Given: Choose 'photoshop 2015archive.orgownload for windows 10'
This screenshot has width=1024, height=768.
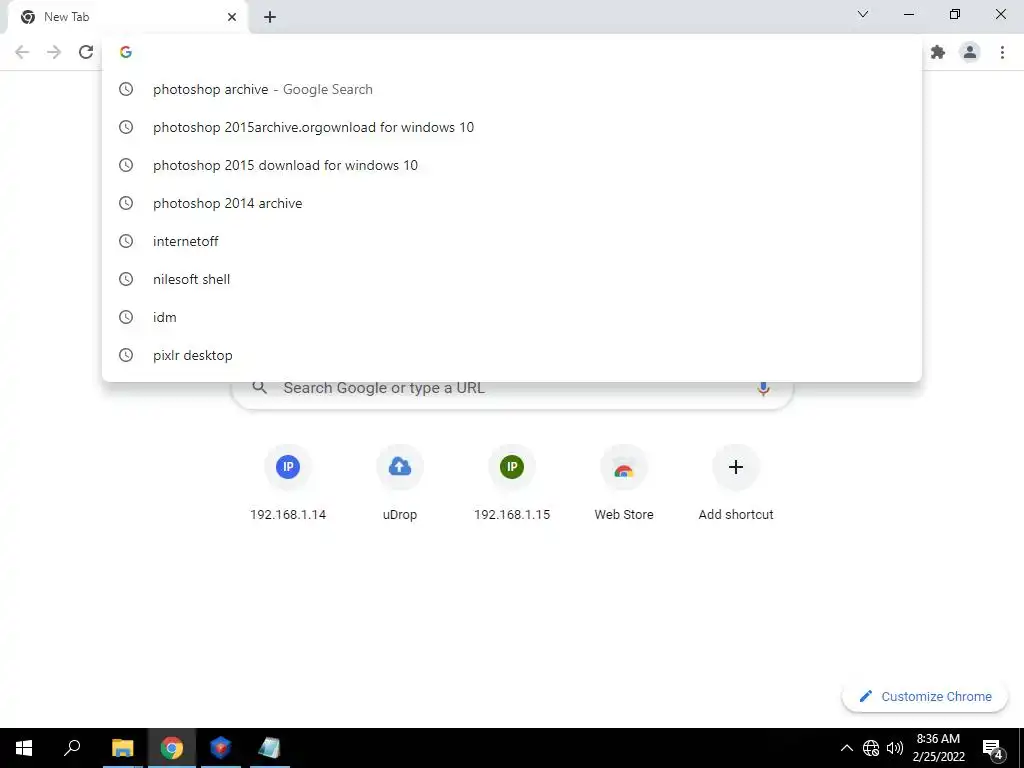Looking at the screenshot, I should 512,127.
